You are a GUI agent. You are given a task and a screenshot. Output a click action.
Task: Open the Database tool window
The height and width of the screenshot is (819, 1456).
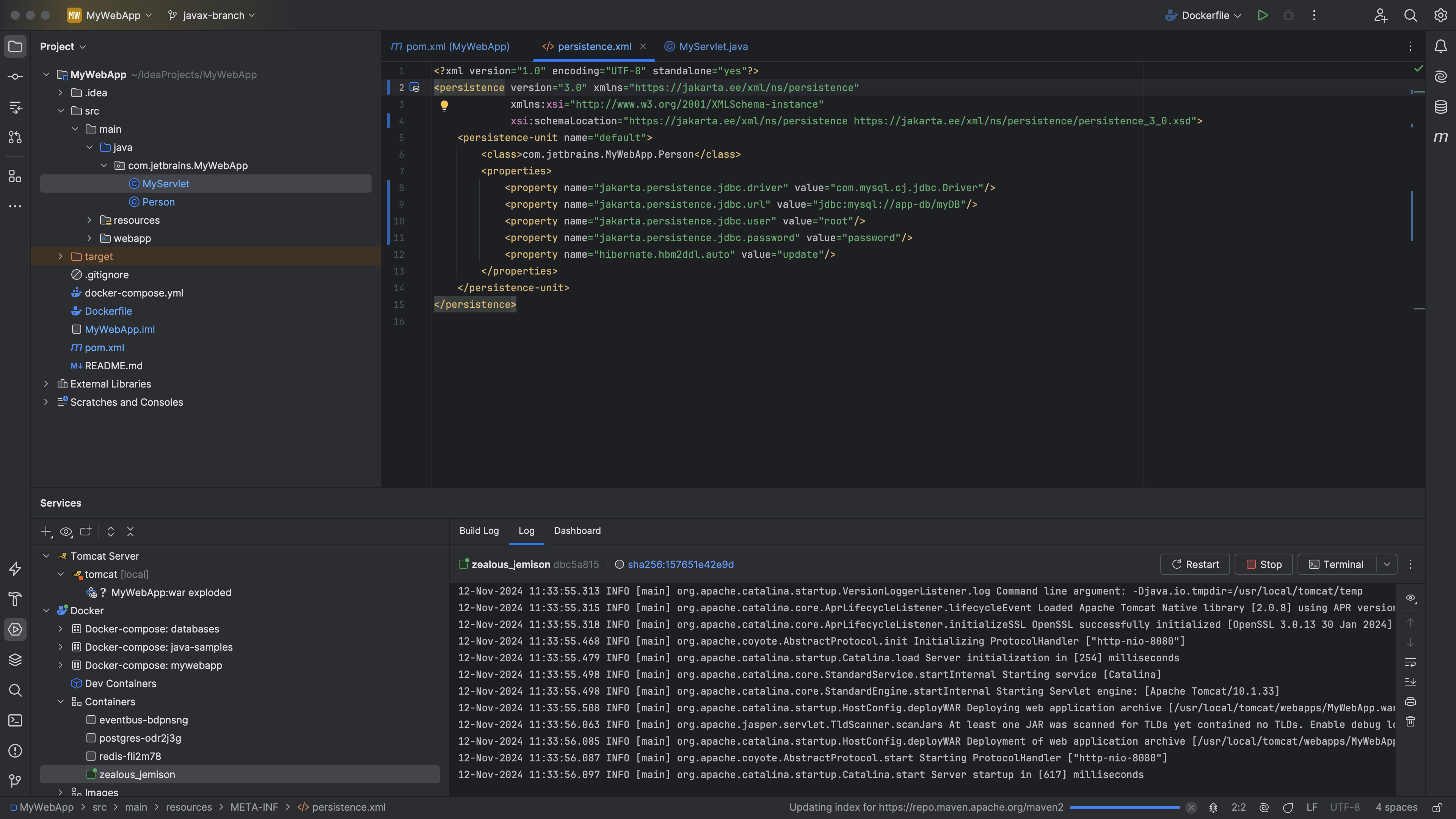point(1441,106)
